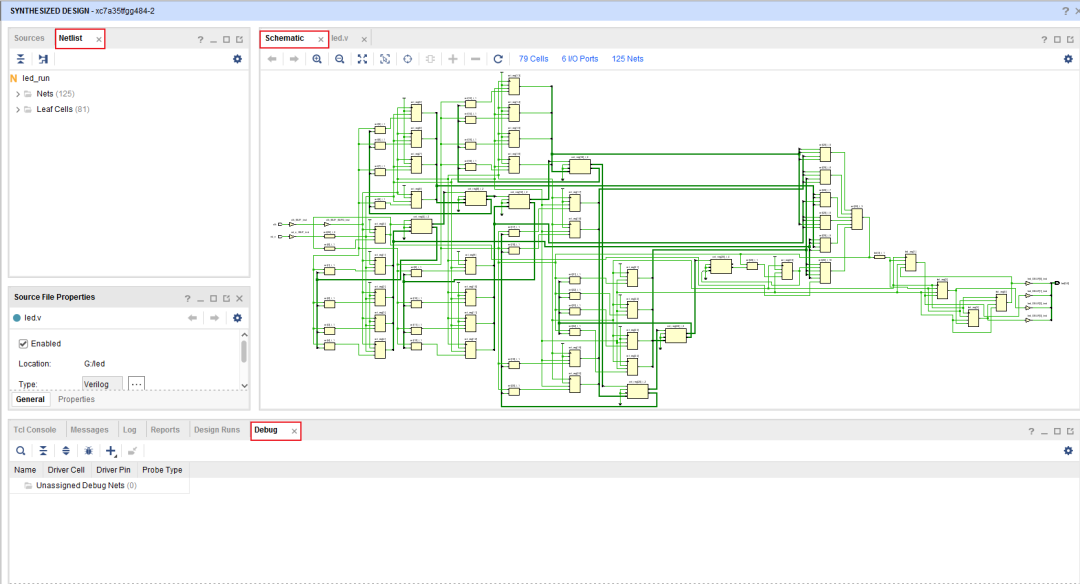Screen dimensions: 1080x584
Task: Click the Source File Properties scrollbar
Action: click(x=244, y=352)
